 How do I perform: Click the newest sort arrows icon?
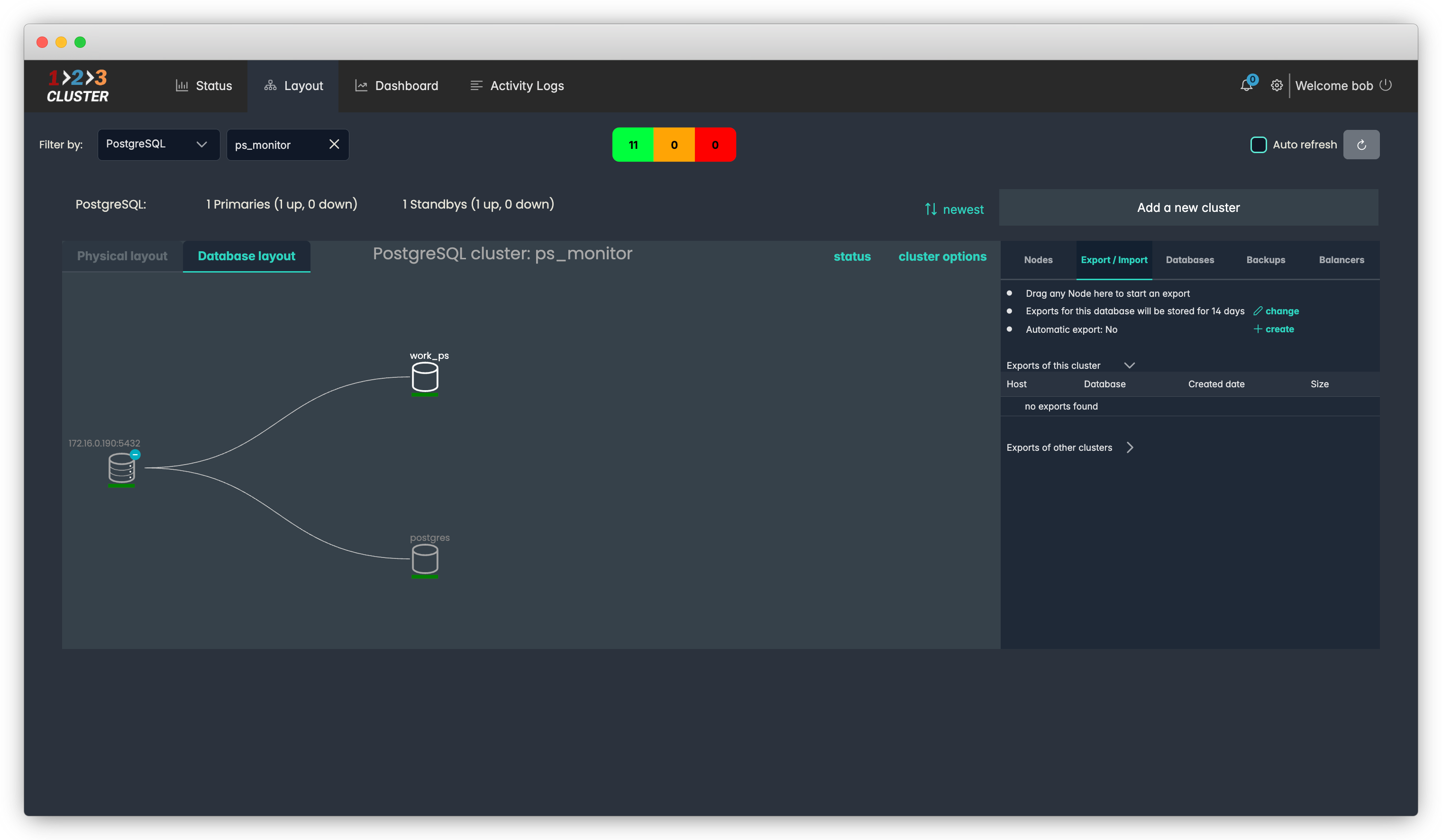click(x=931, y=210)
